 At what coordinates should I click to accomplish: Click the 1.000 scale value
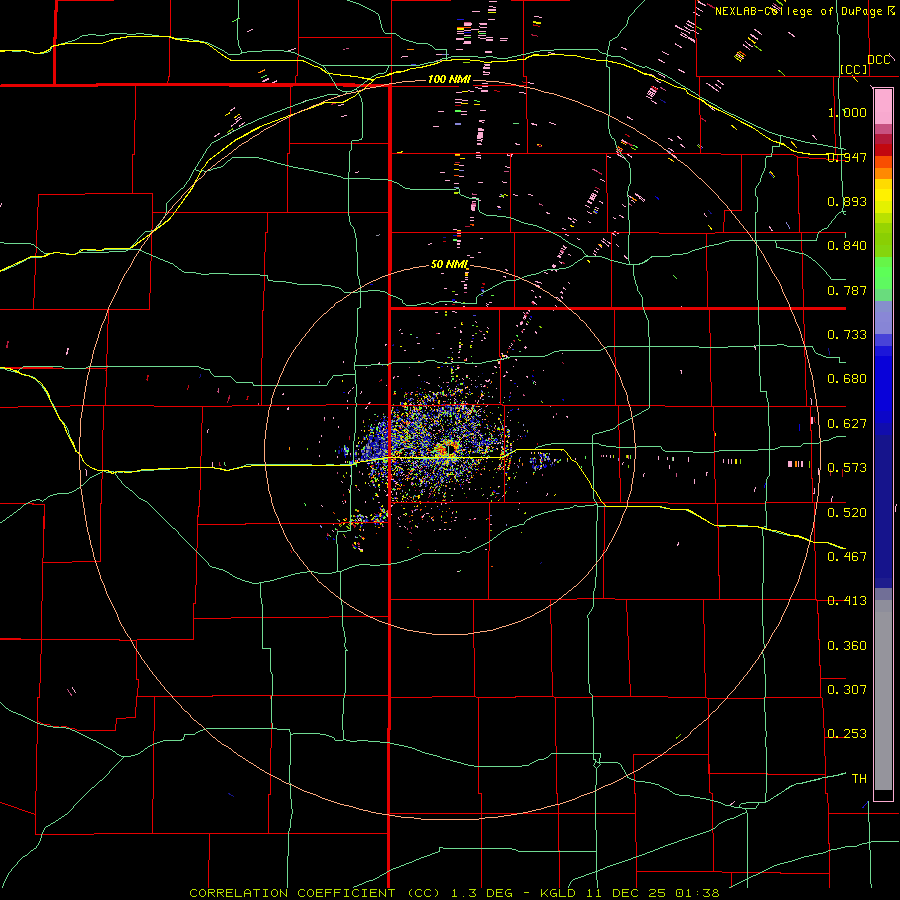click(x=847, y=112)
